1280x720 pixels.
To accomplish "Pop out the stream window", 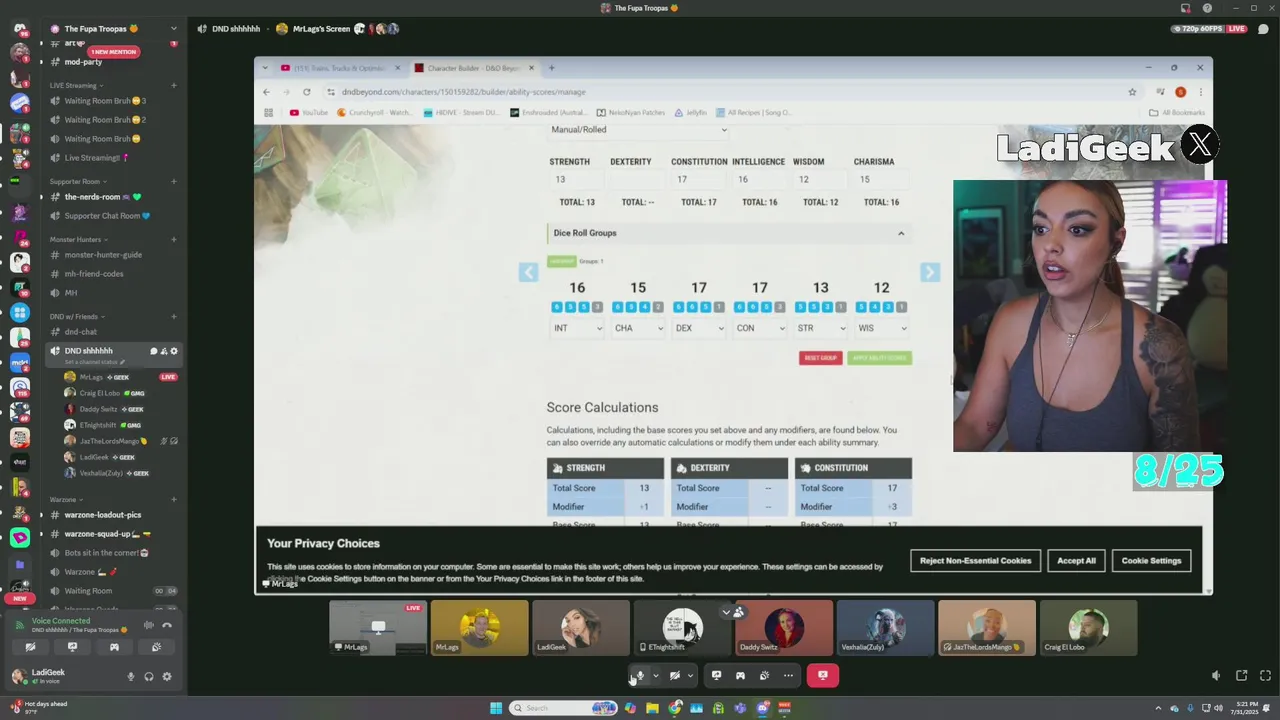I will pos(1241,676).
